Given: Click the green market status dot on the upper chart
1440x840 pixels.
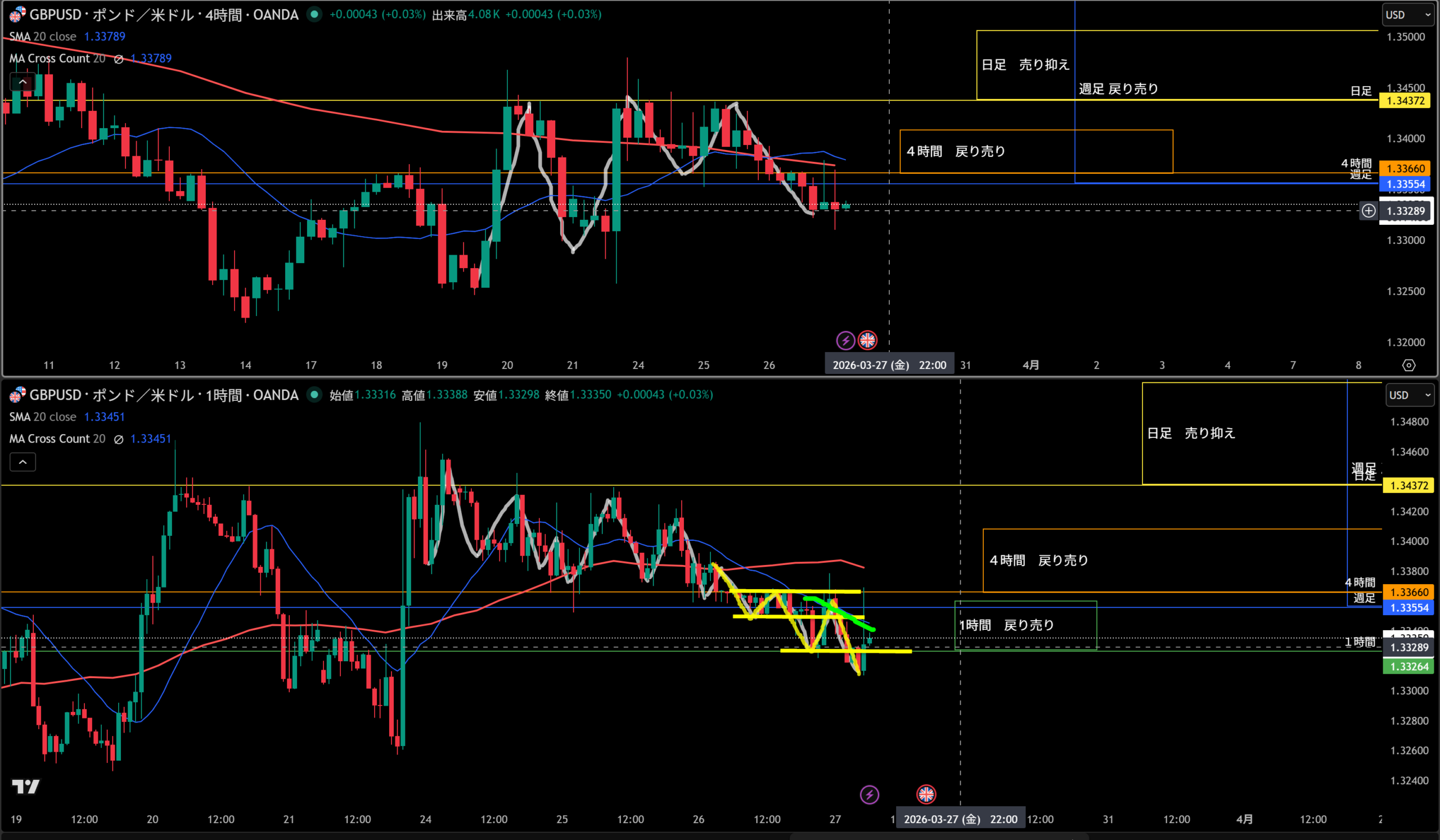Looking at the screenshot, I should (314, 14).
